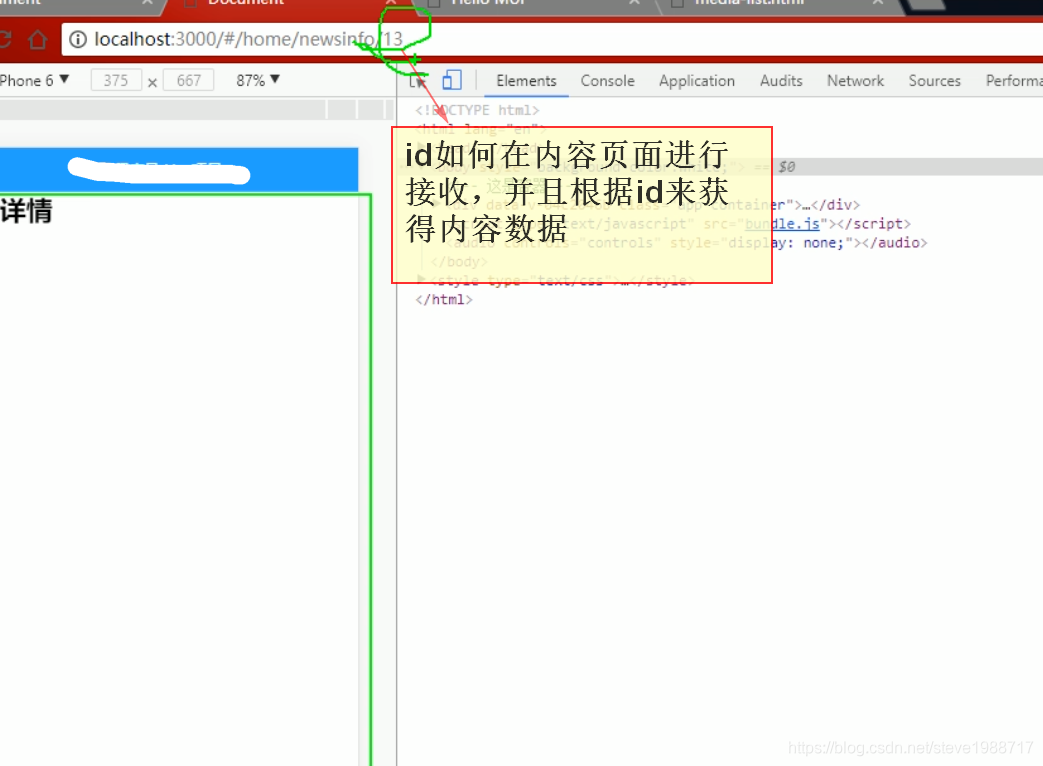Toggle the device toolbar icon in DevTools

(452, 80)
